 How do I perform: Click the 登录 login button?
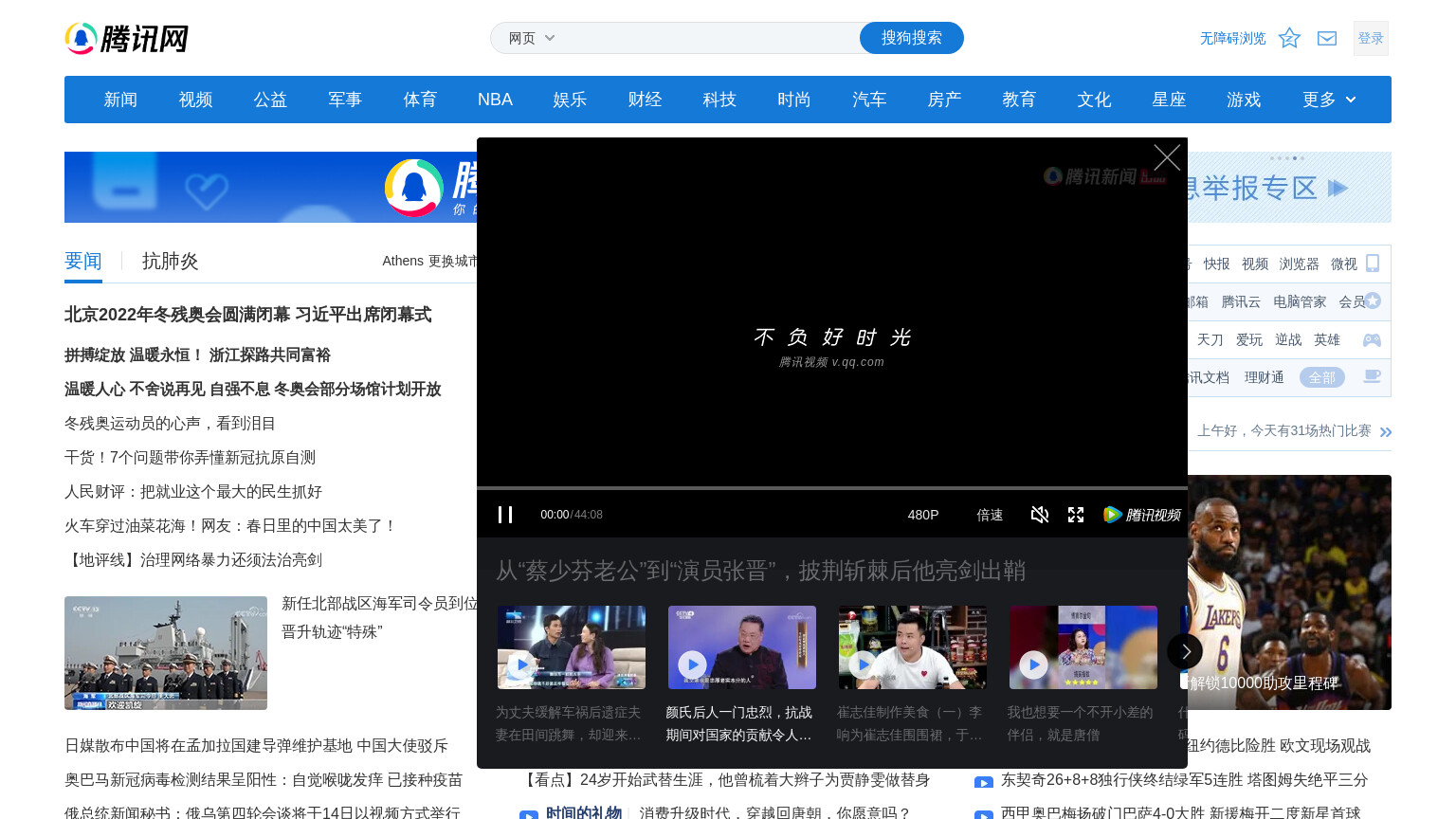pos(1371,38)
